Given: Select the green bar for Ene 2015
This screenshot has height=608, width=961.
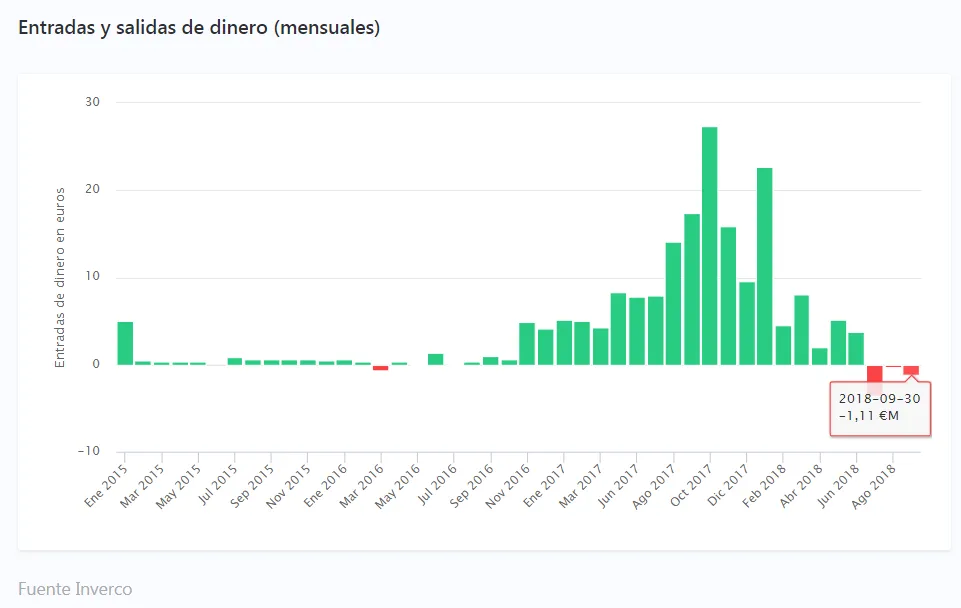Looking at the screenshot, I should coord(125,343).
